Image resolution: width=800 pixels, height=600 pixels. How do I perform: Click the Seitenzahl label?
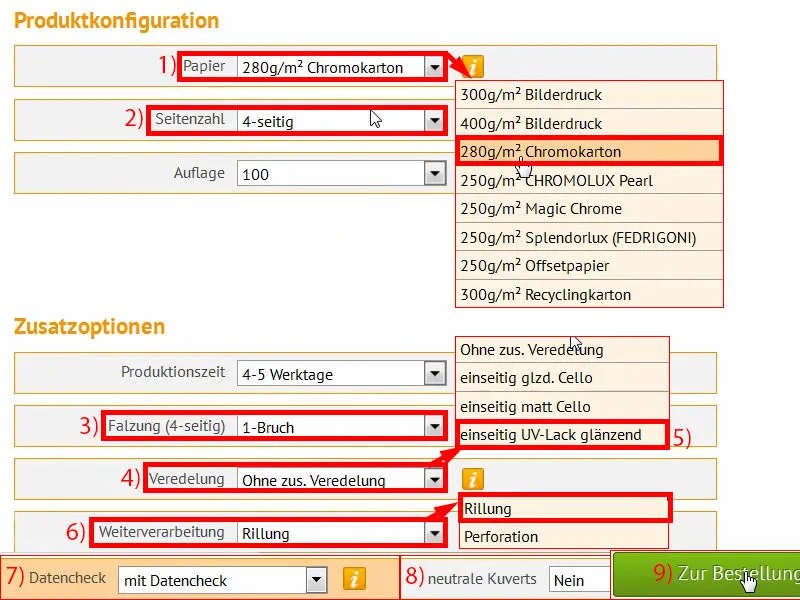point(190,119)
